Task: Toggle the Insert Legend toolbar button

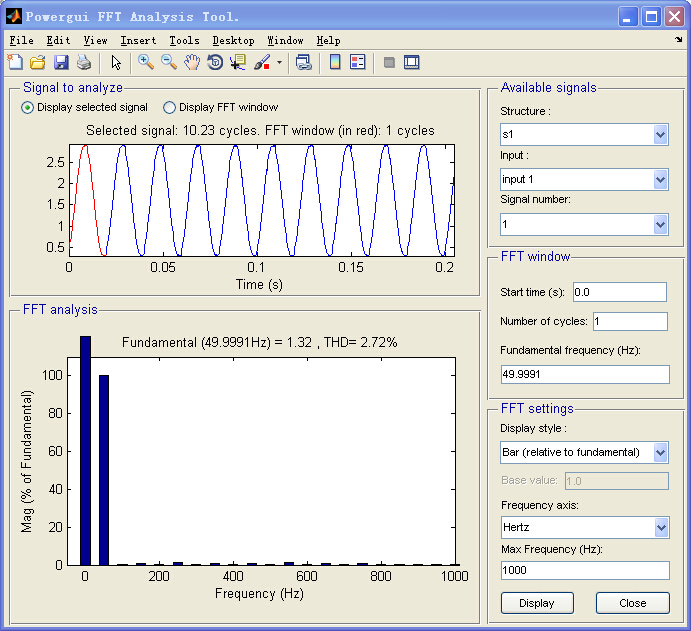Action: (x=357, y=62)
